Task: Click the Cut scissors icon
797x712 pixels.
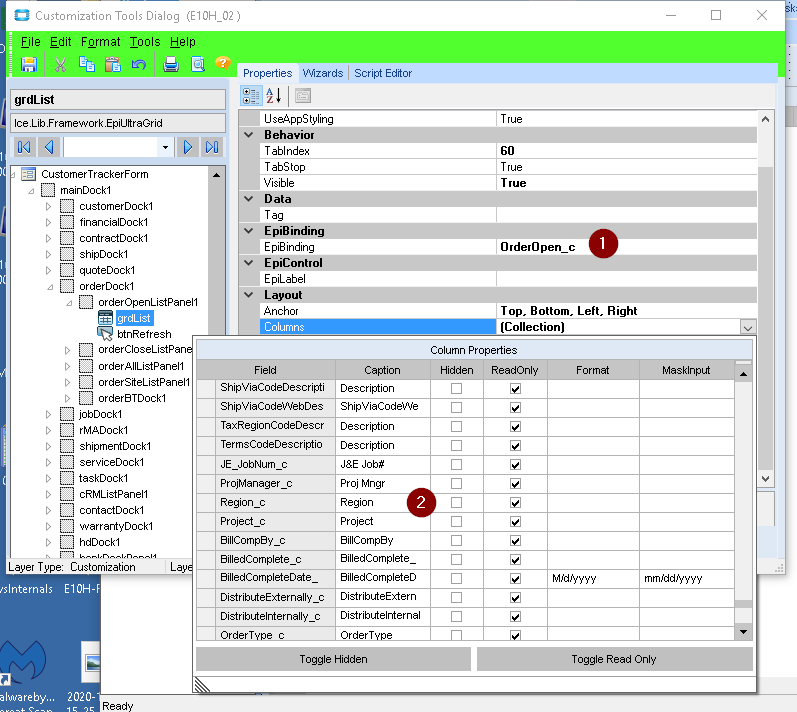Action: [60, 64]
